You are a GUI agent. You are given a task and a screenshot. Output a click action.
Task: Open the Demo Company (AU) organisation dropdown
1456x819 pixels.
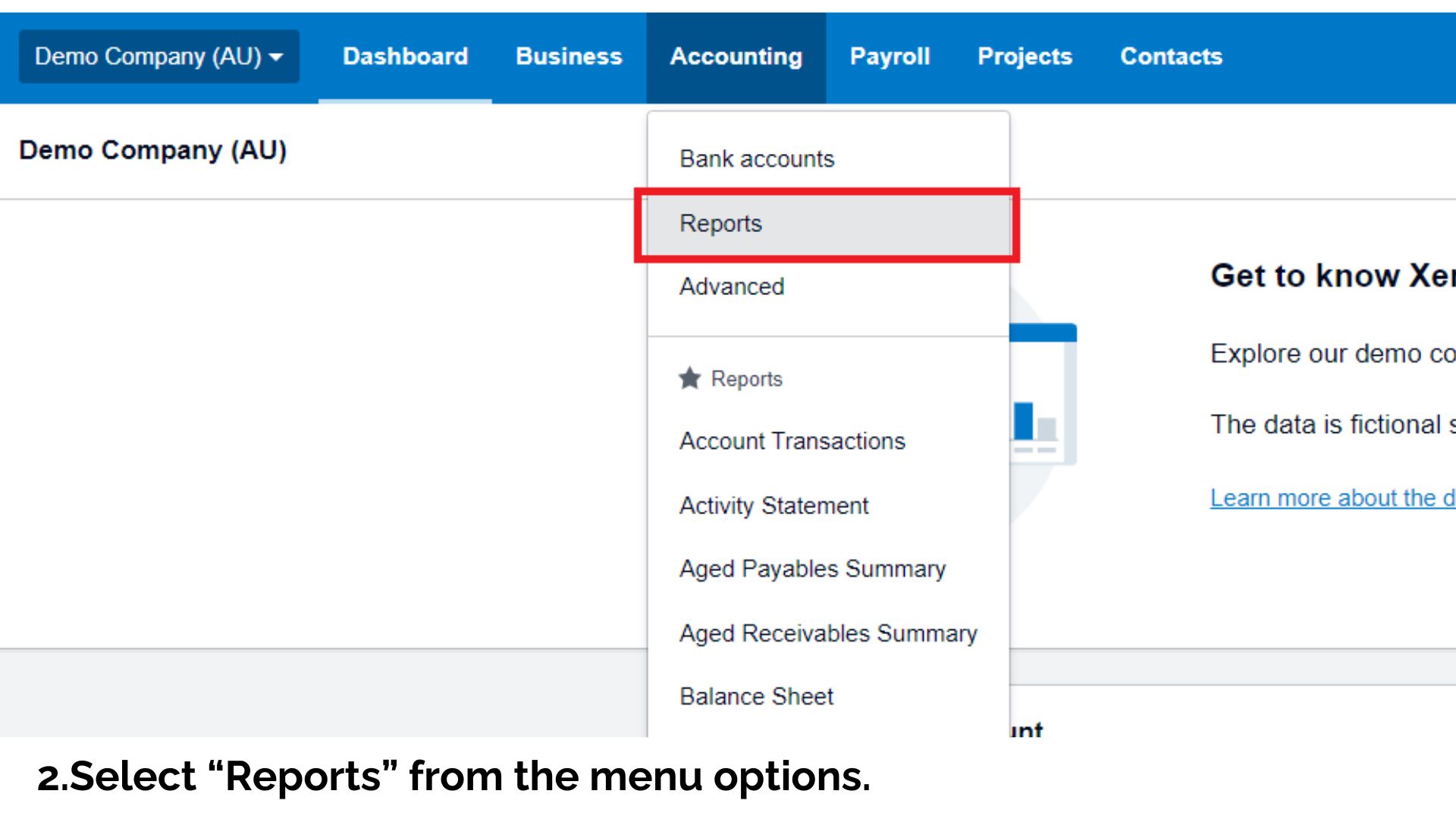(x=158, y=56)
